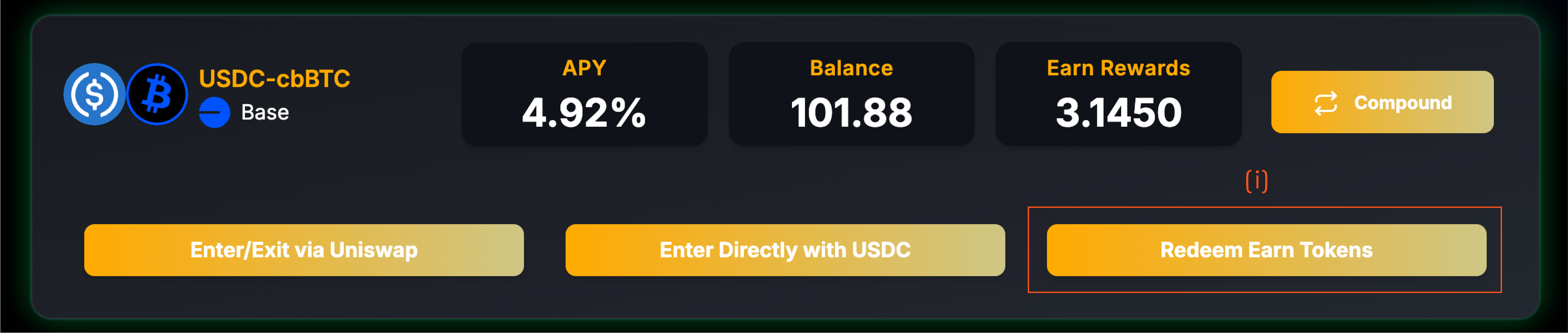Click the Compound arrows icon
Viewport: 1568px width, 333px height.
[x=1326, y=103]
